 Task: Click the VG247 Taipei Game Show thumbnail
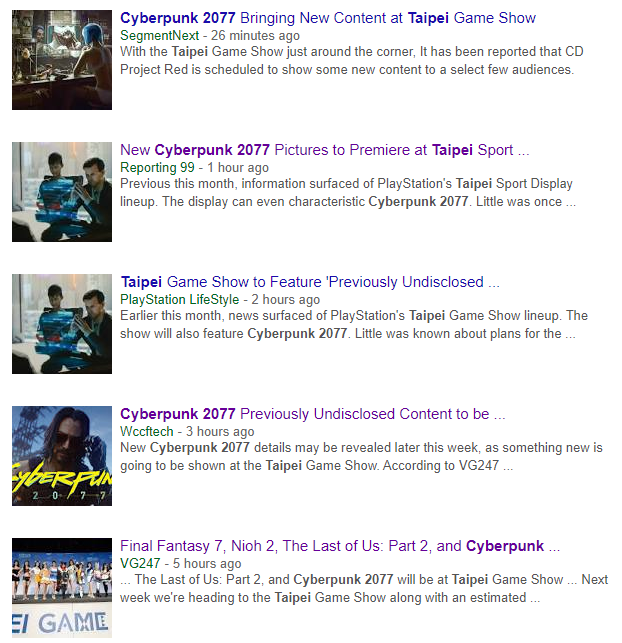pyautogui.click(x=62, y=588)
